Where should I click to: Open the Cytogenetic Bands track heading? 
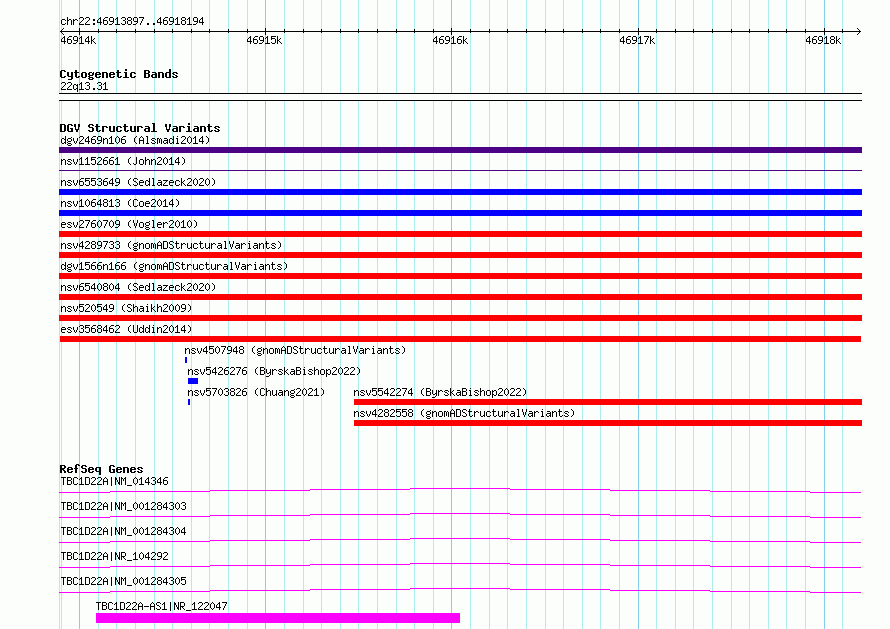119,74
